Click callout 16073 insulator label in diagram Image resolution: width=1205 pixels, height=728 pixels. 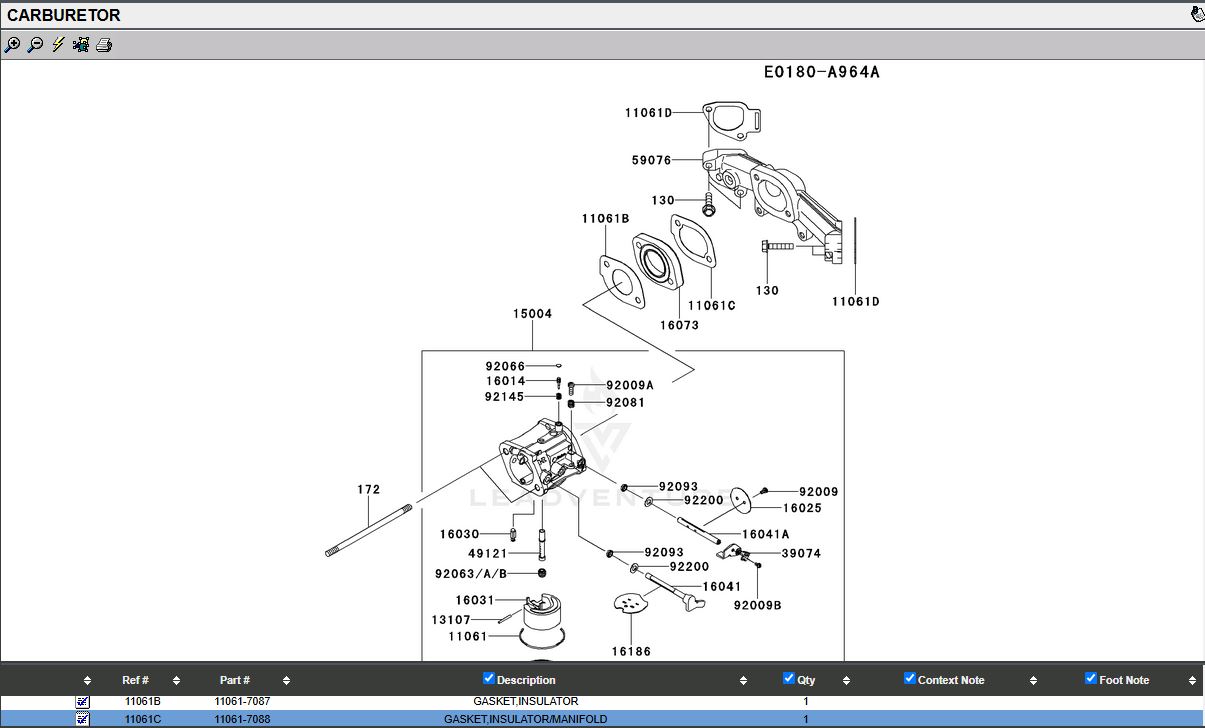[679, 325]
